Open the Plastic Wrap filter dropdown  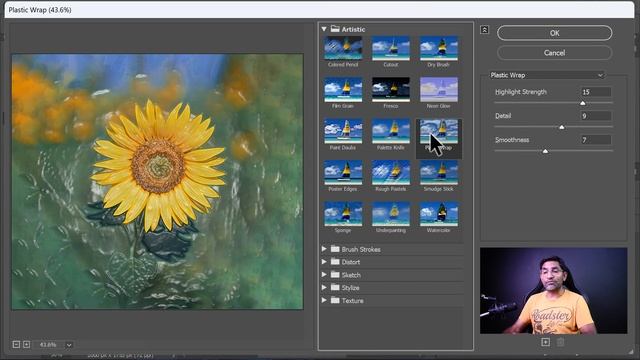coord(546,75)
